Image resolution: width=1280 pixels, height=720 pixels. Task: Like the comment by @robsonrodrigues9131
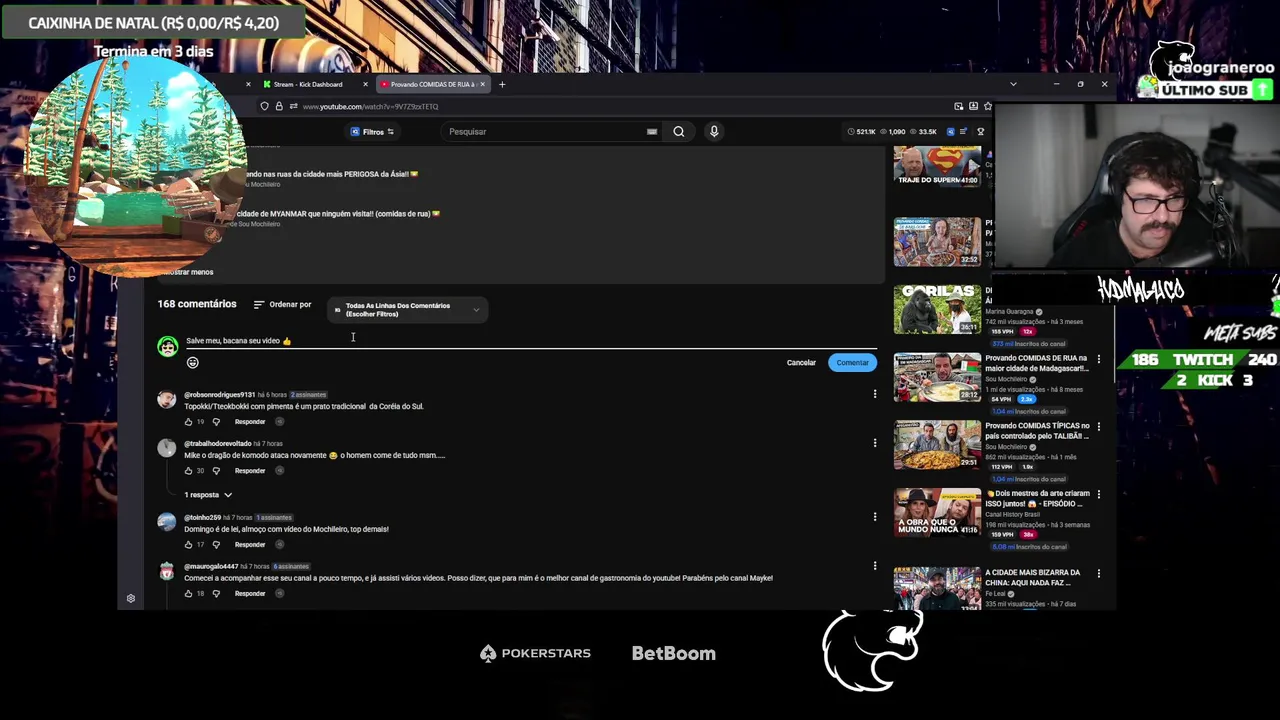point(188,422)
